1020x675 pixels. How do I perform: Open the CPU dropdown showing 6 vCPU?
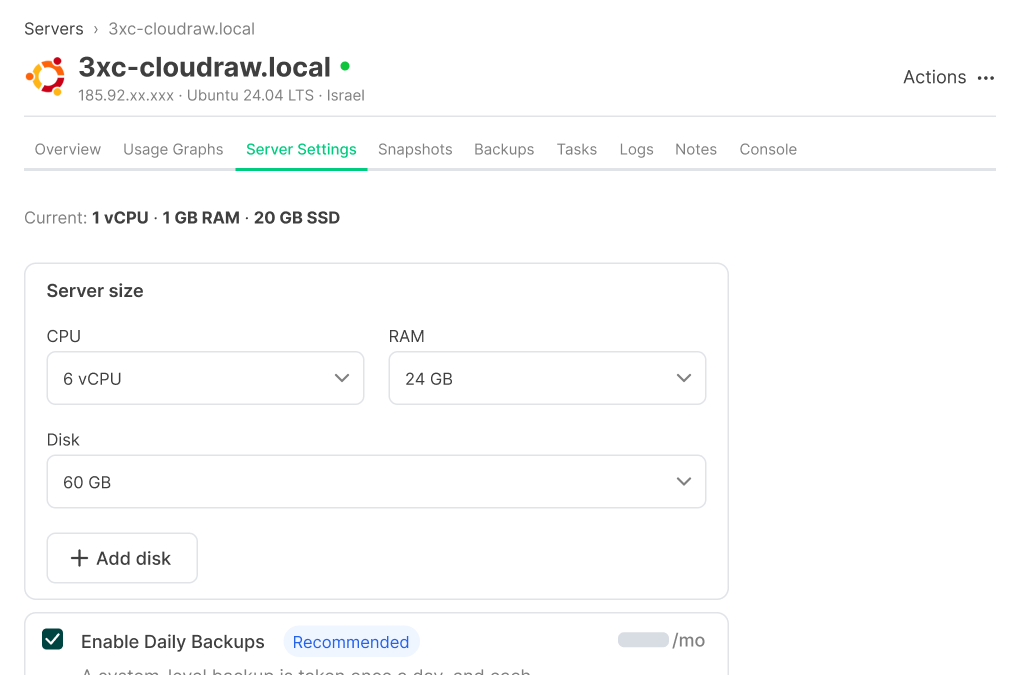[206, 378]
